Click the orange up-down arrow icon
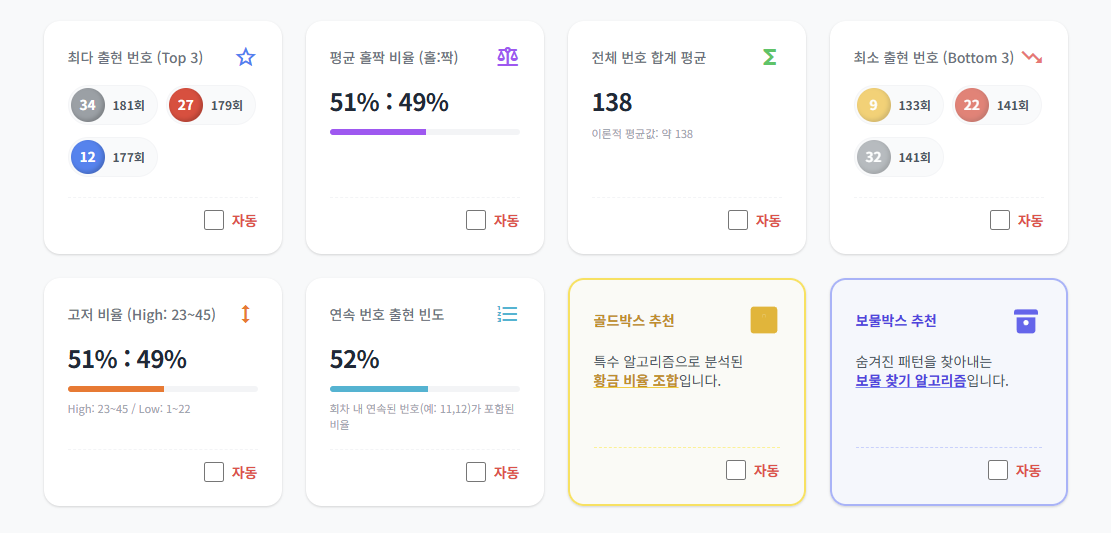 tap(246, 314)
